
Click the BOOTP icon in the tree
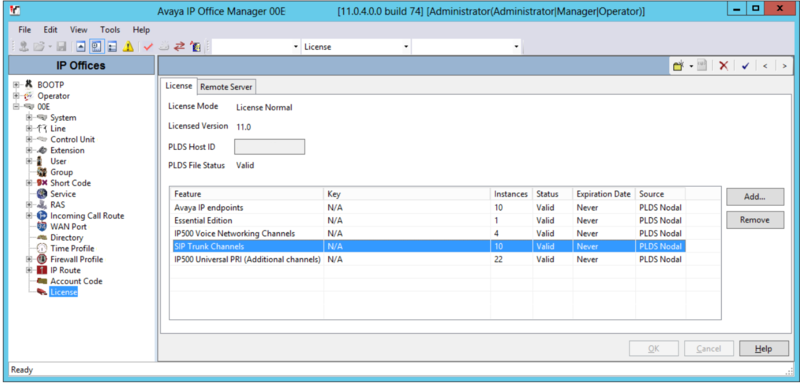29,85
